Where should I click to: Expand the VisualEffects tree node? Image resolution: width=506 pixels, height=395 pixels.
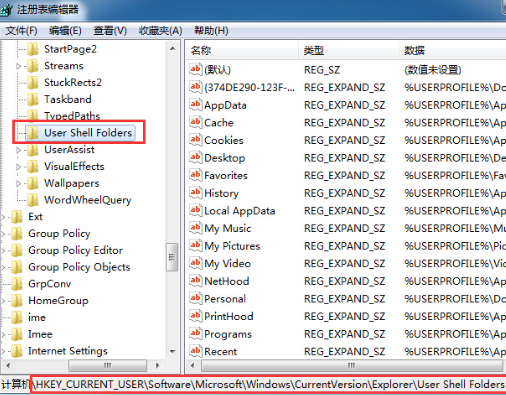pyautogui.click(x=18, y=167)
